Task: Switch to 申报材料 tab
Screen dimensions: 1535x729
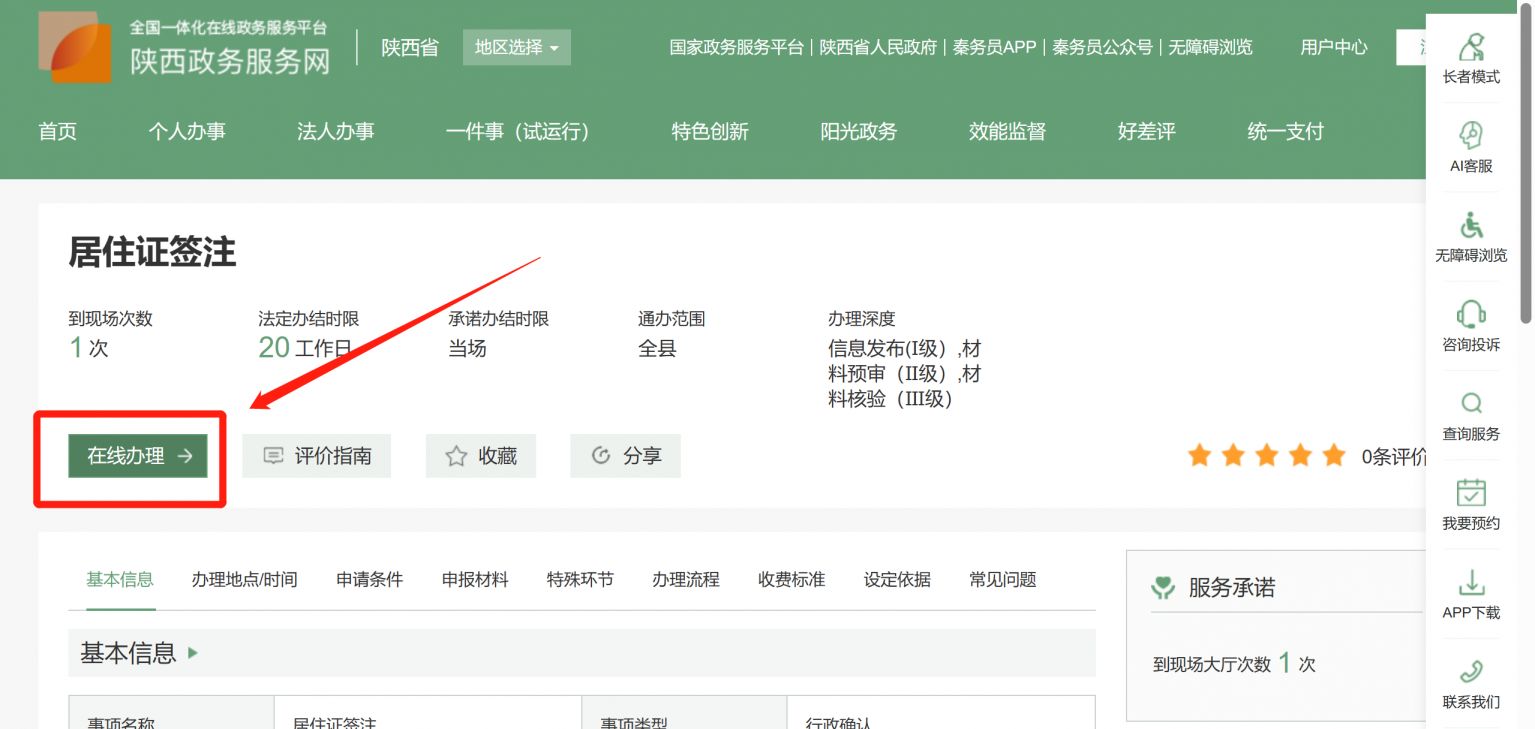Action: click(x=475, y=579)
